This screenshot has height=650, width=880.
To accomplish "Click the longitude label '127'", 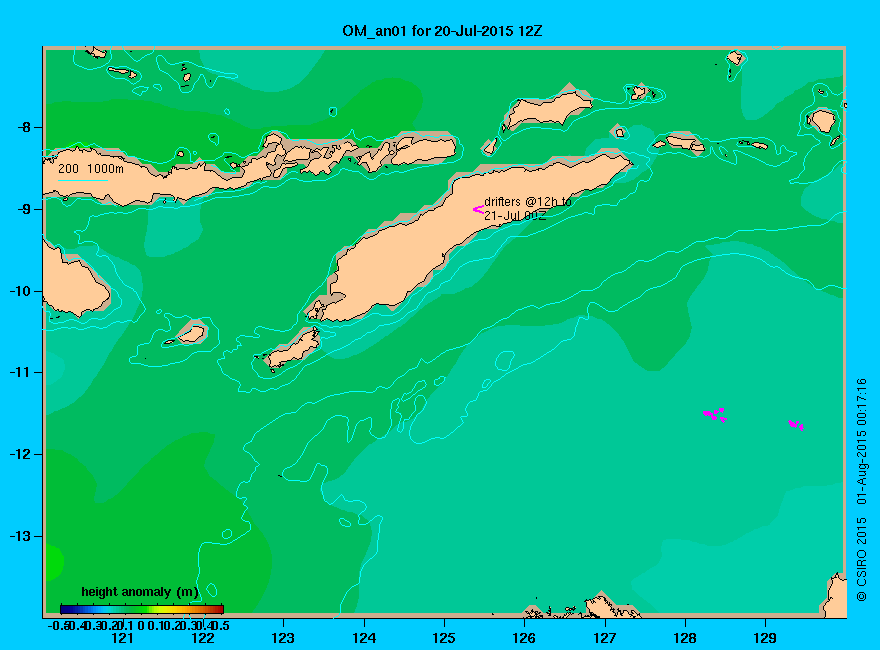I will [x=605, y=638].
